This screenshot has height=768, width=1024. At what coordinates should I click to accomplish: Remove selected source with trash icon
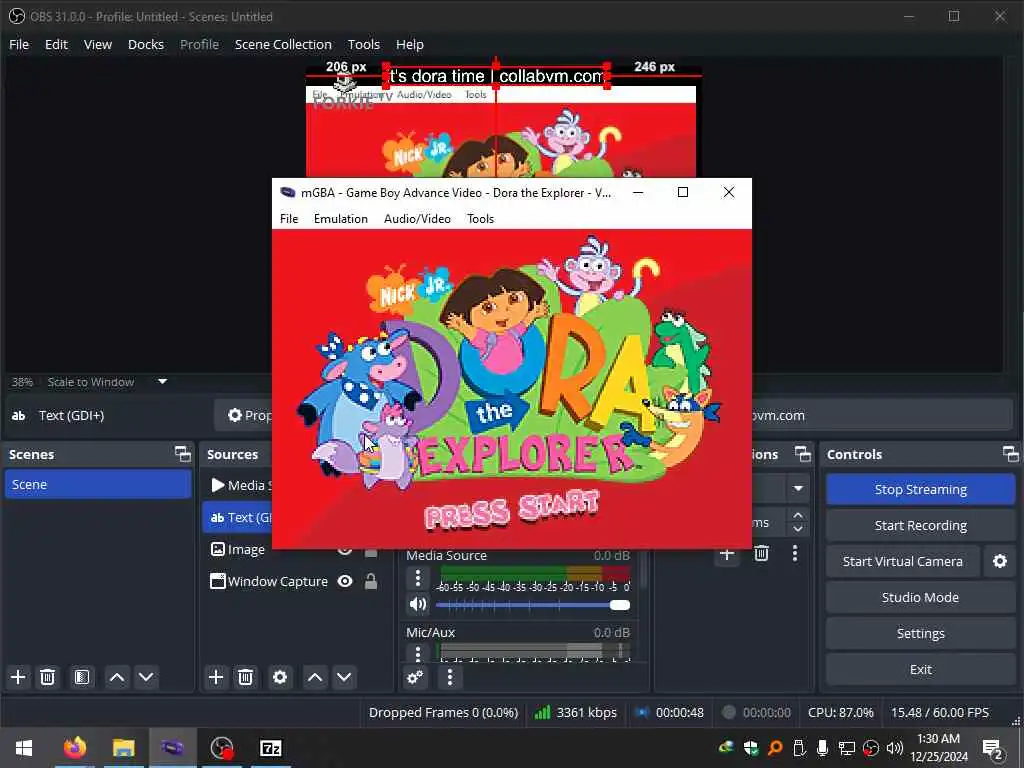point(245,677)
